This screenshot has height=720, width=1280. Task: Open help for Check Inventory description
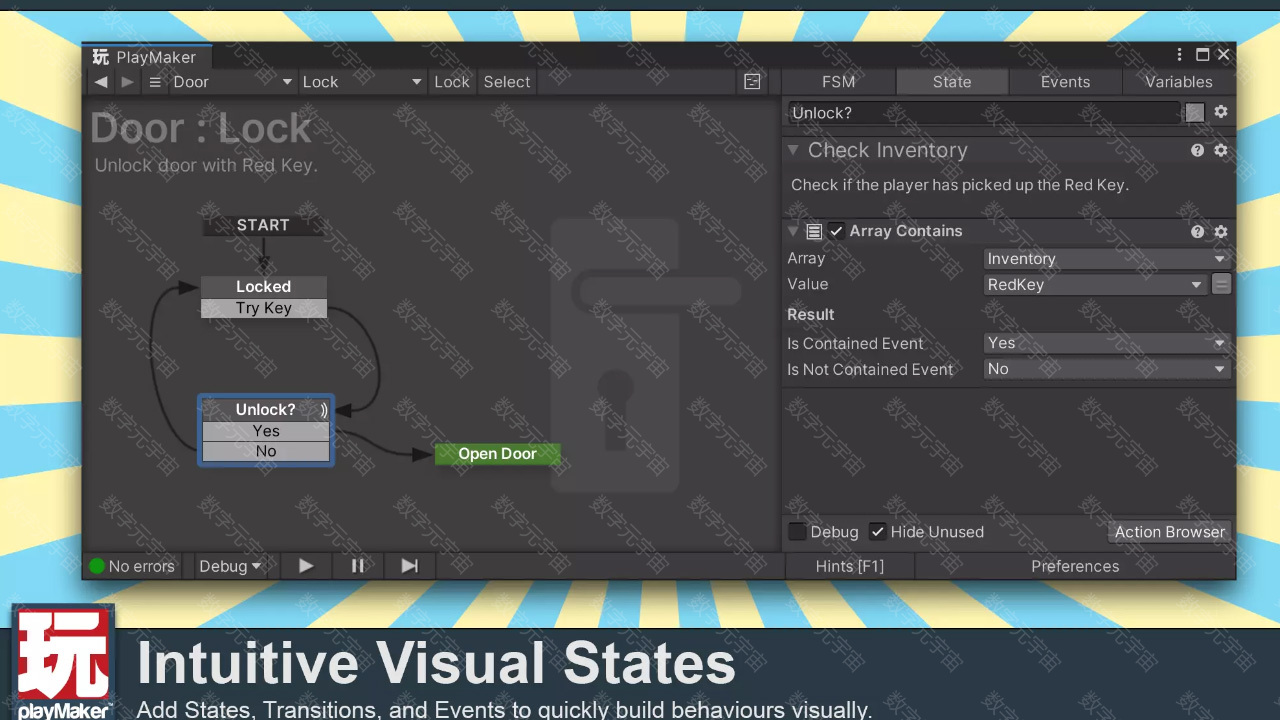pyautogui.click(x=1197, y=150)
